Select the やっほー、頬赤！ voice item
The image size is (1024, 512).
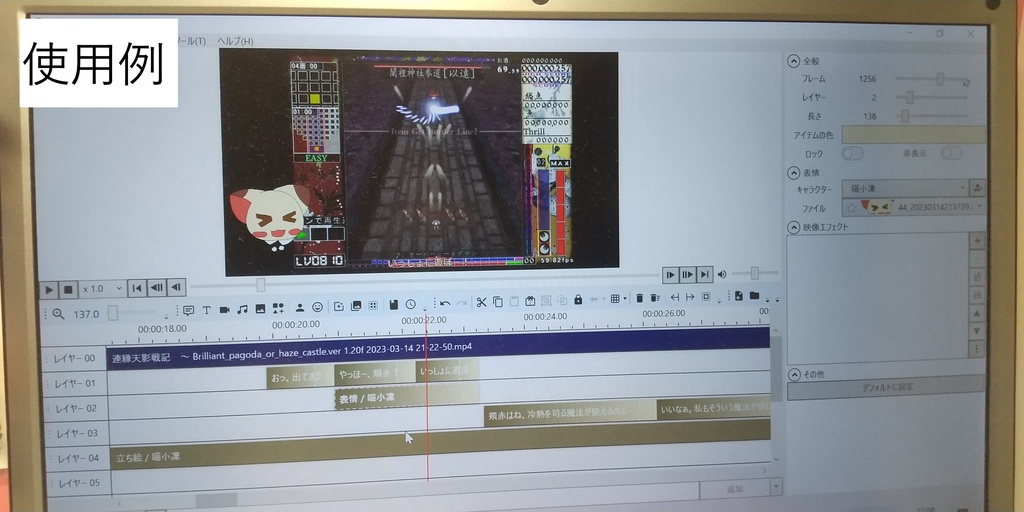point(375,373)
